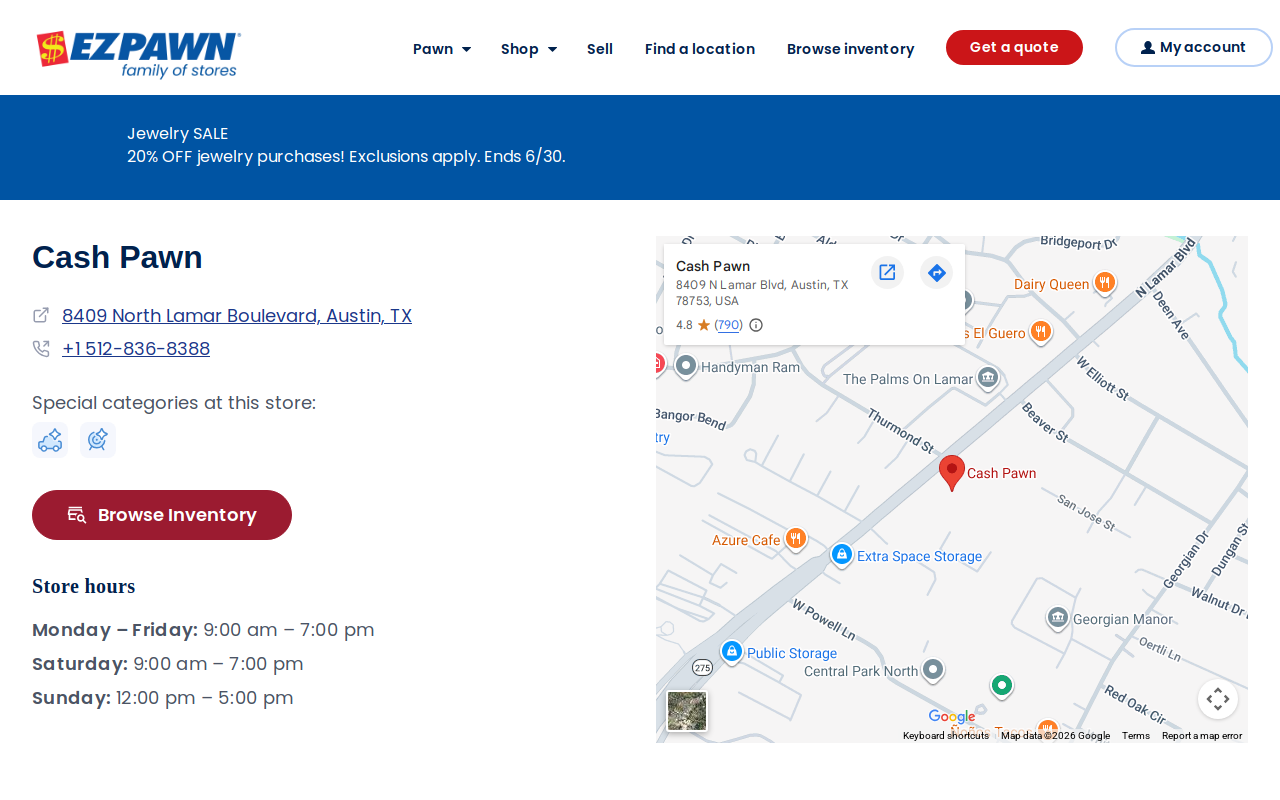Click the red Cash Pawn map pin
This screenshot has width=1280, height=800.
pyautogui.click(x=952, y=473)
